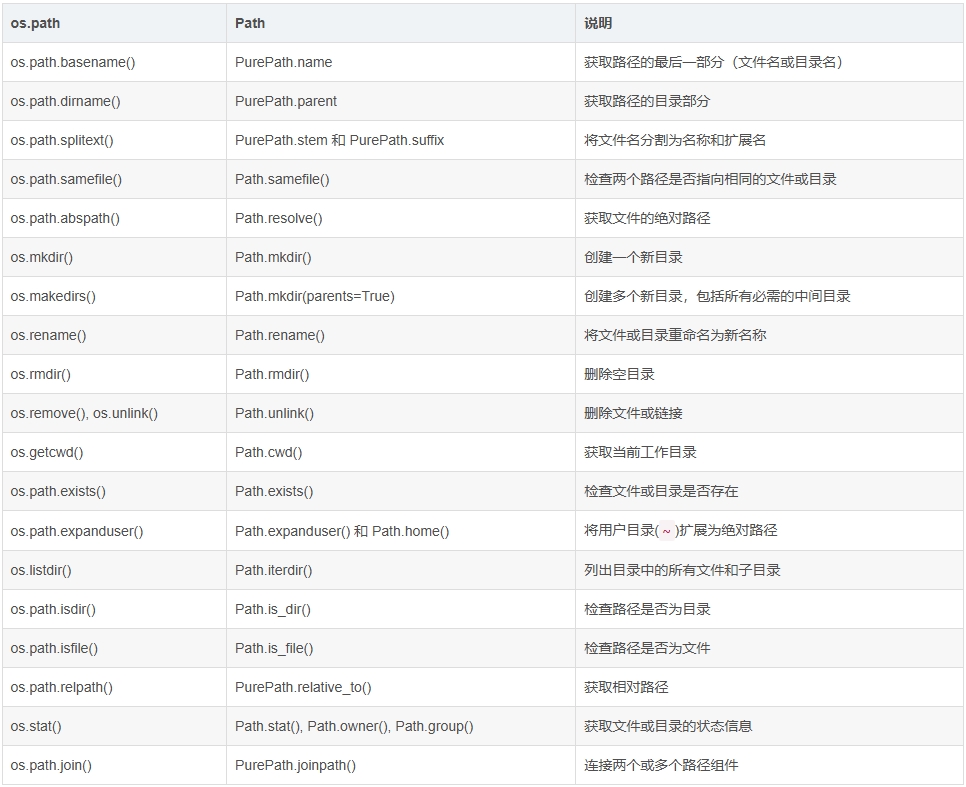
Task: Click description 获取文件的绝对路径
Action: (647, 218)
